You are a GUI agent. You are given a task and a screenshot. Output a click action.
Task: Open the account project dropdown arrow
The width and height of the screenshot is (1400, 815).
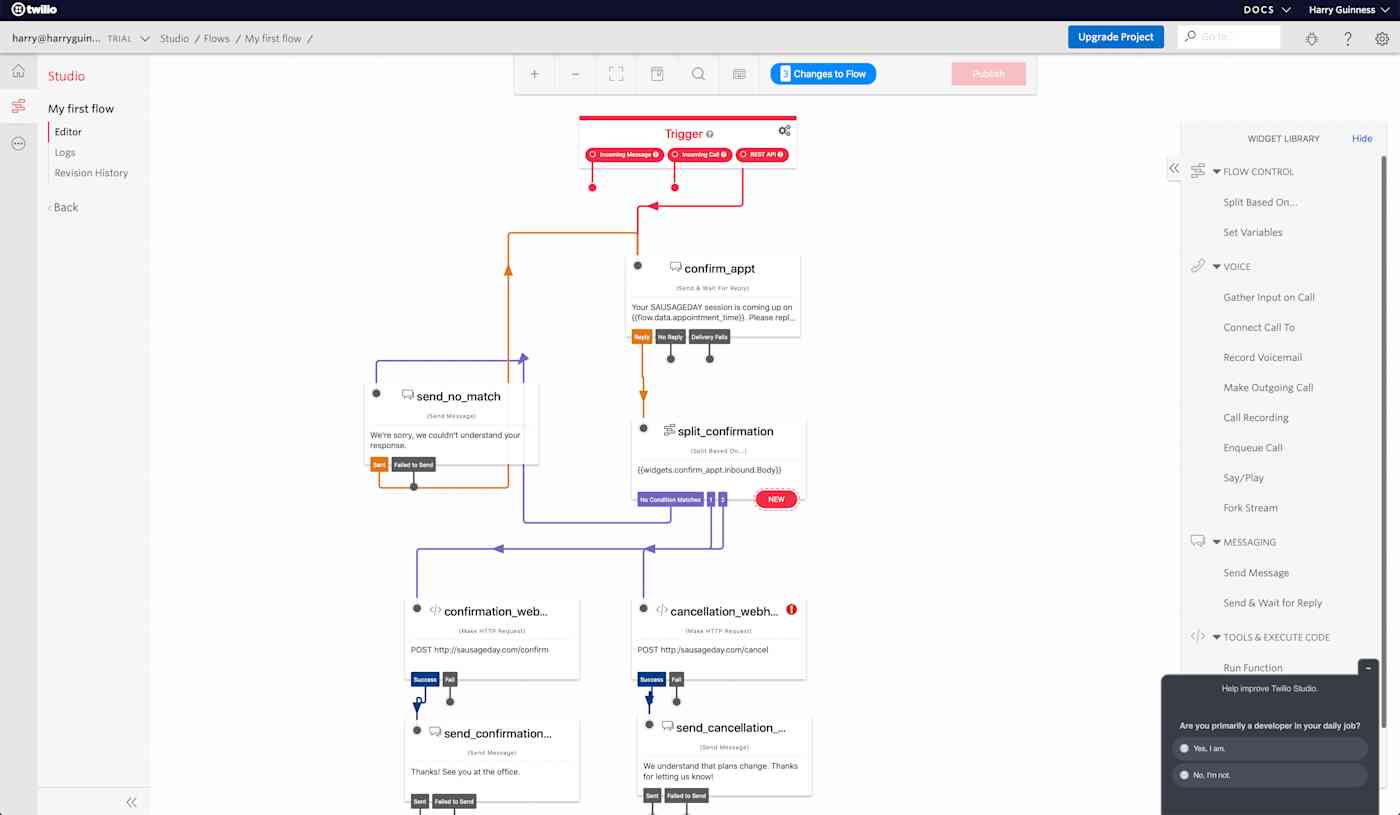coord(146,38)
